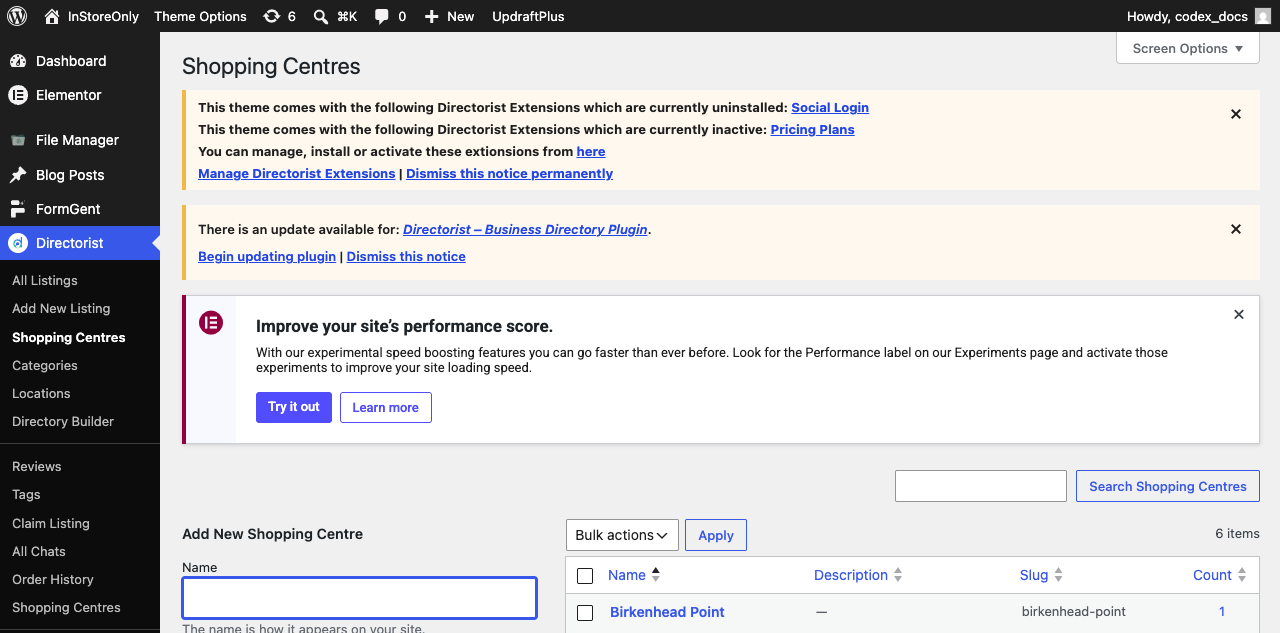Image resolution: width=1280 pixels, height=633 pixels.
Task: Focus the shopping centre search field
Action: click(x=981, y=486)
